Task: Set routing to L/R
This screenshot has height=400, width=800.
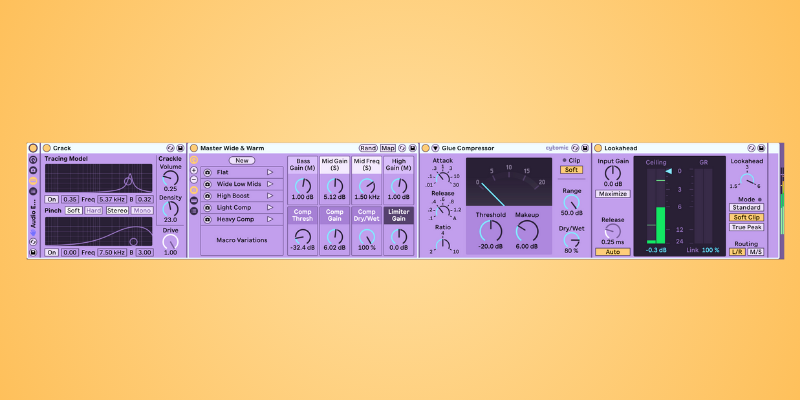Action: [737, 252]
